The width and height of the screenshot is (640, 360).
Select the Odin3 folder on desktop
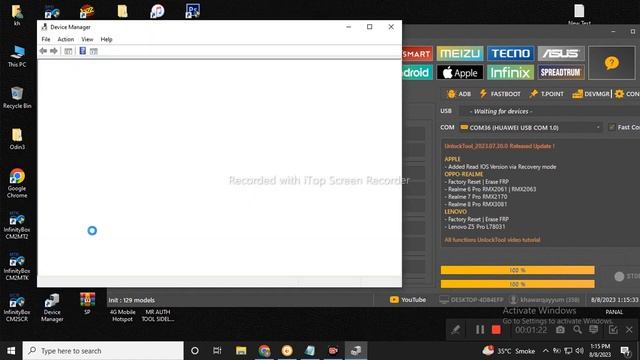pyautogui.click(x=17, y=139)
